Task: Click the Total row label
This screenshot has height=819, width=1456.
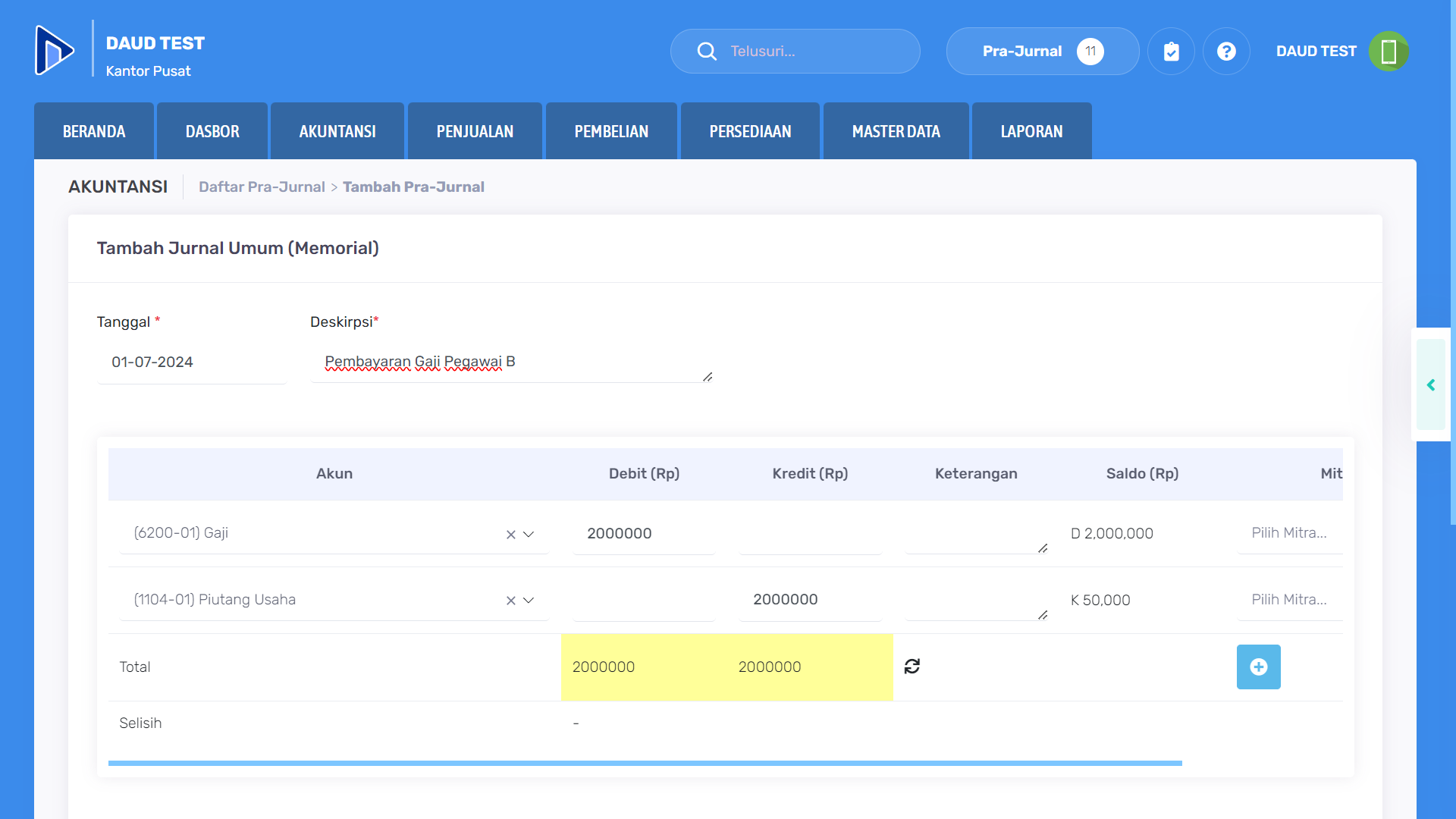Action: coord(135,667)
